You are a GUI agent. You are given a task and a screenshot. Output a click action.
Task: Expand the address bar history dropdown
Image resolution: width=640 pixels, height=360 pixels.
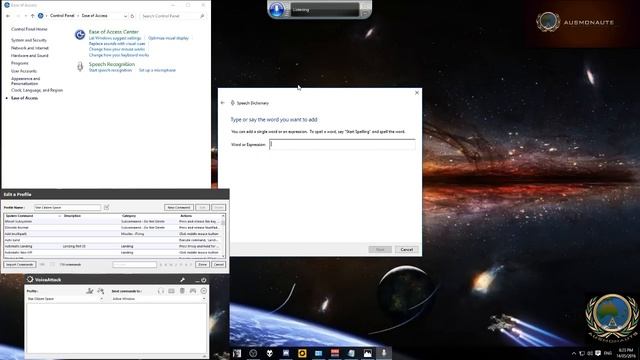(125, 16)
